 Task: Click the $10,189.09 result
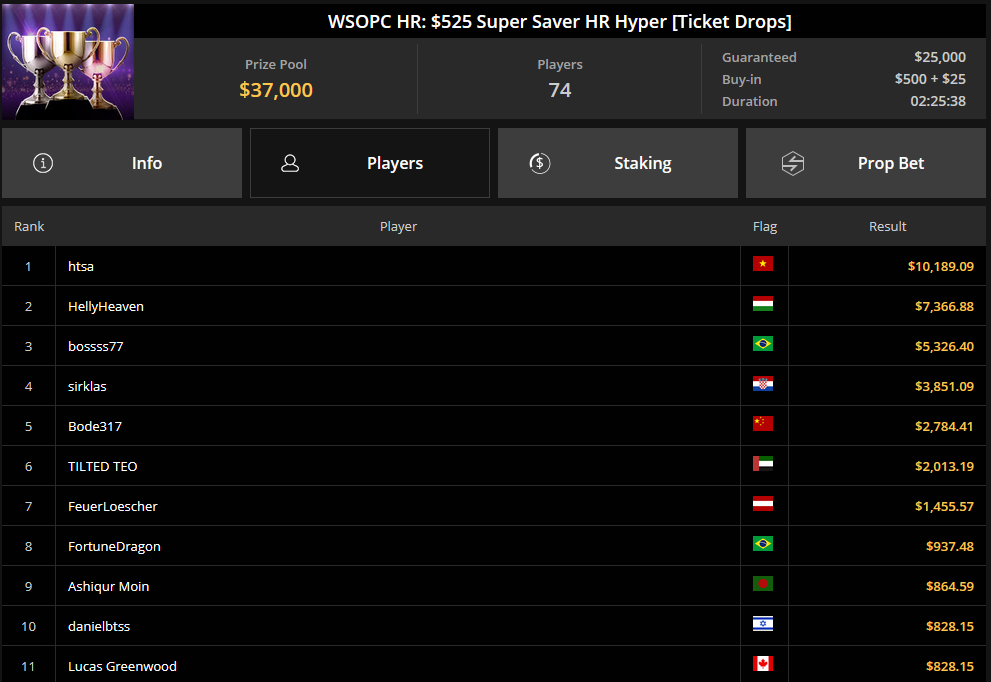[x=940, y=266]
